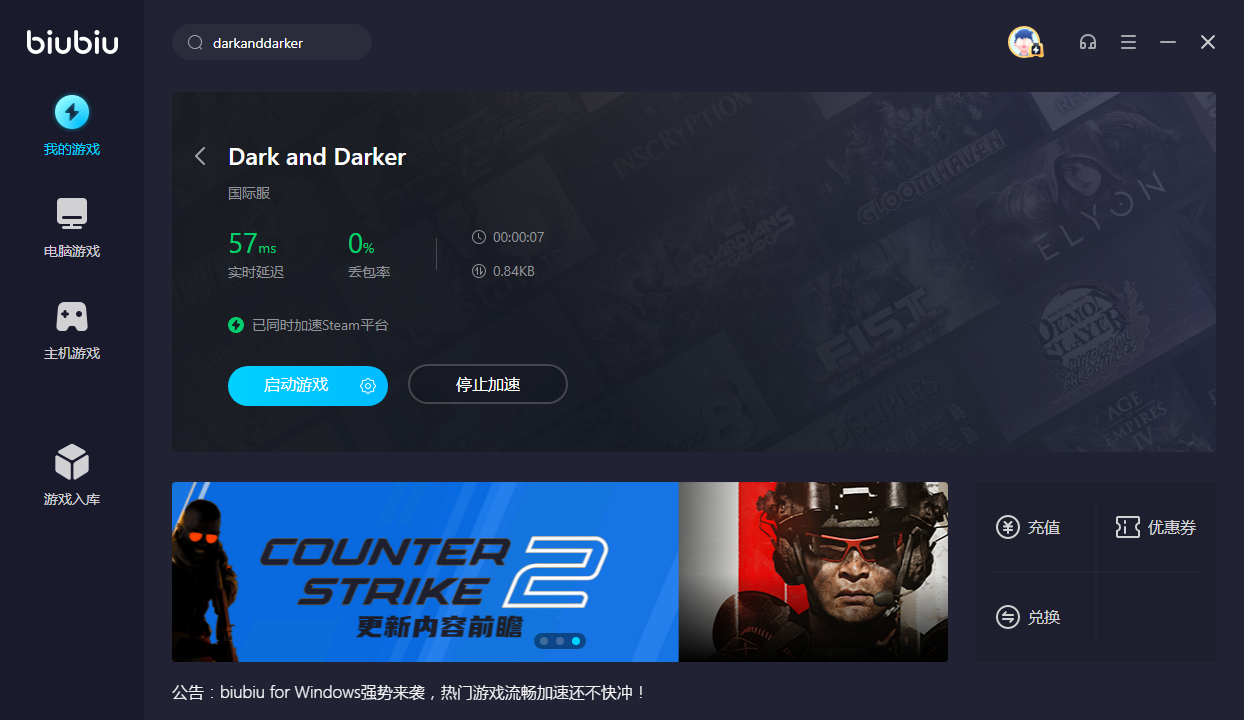Open My Games lightning icon
The image size is (1244, 720).
coord(72,112)
